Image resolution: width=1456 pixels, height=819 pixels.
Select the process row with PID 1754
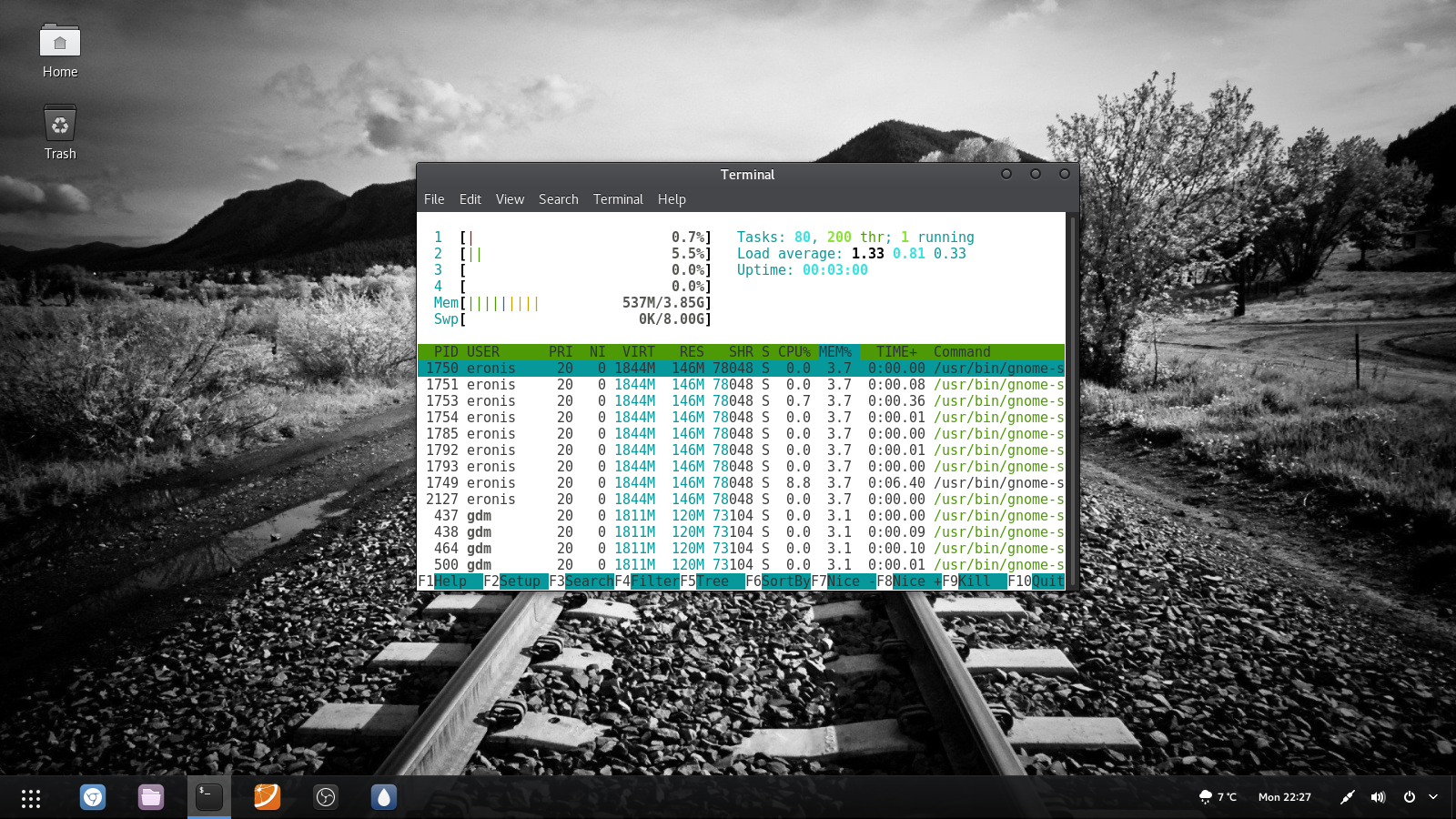click(741, 418)
